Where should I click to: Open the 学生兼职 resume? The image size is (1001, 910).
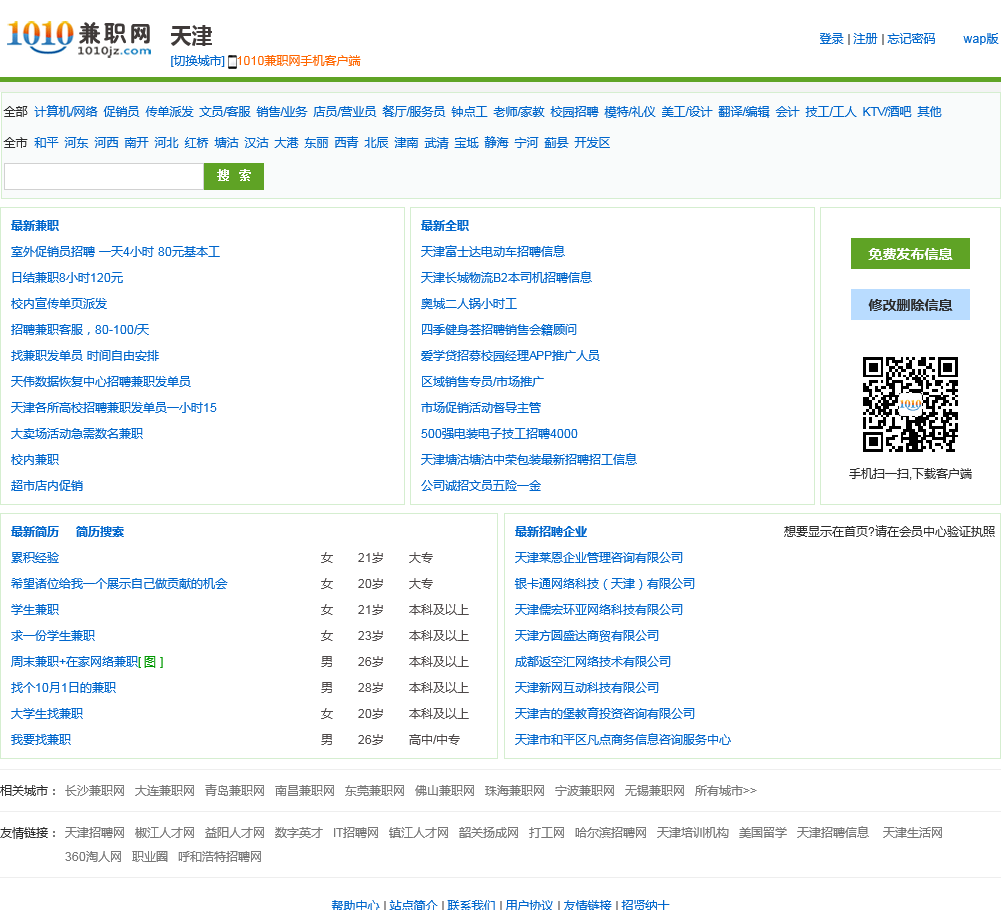click(x=34, y=610)
